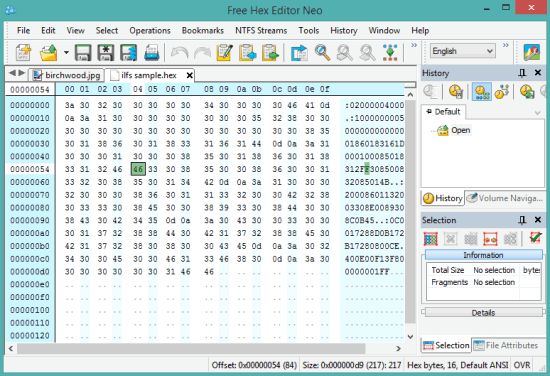Click the Select All grid icon
Image resolution: width=550 pixels, height=376 pixels.
point(430,239)
